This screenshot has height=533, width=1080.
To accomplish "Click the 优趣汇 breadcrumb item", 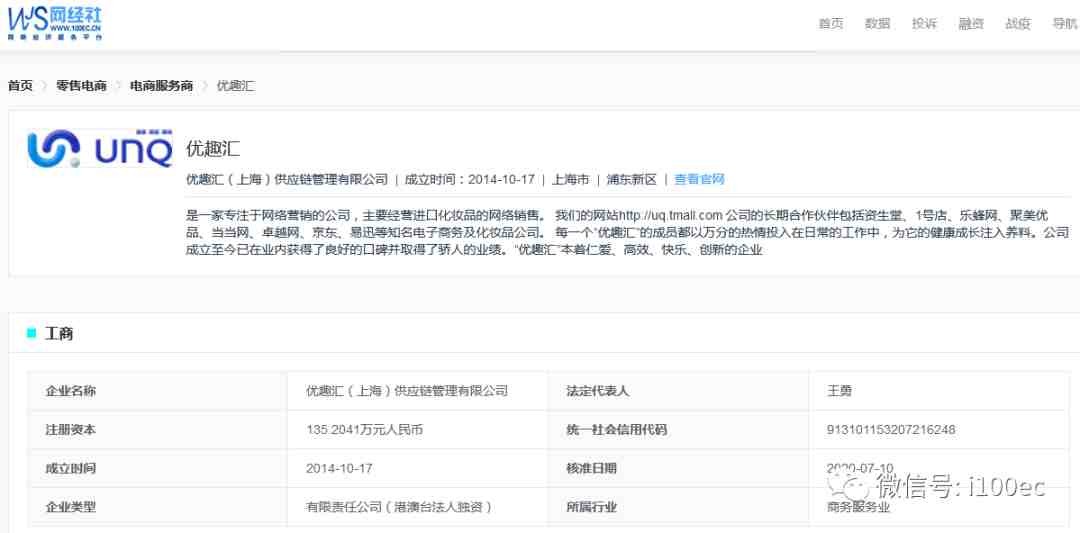I will coord(236,86).
